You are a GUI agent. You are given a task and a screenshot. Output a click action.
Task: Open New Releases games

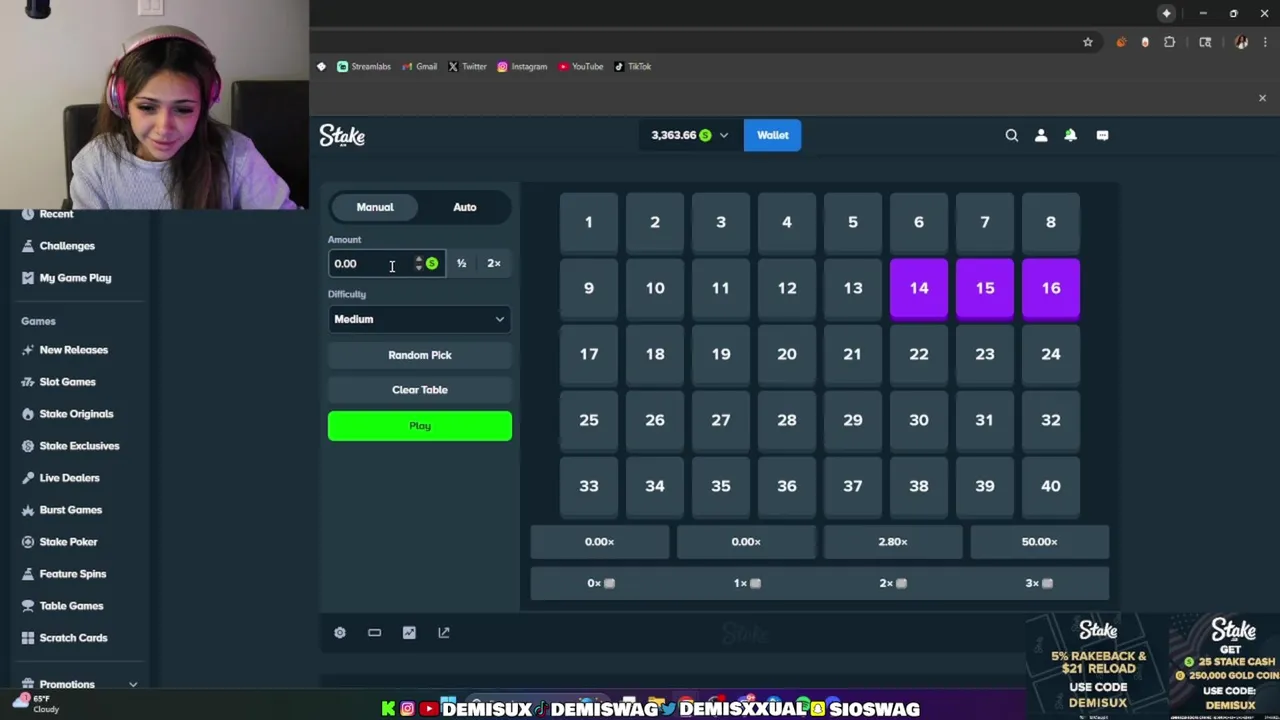coord(73,350)
